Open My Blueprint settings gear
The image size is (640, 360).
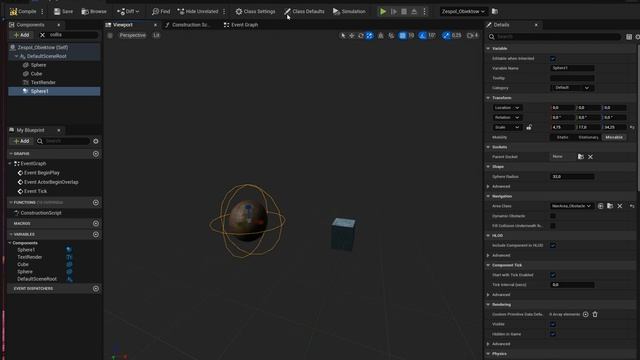click(x=96, y=141)
